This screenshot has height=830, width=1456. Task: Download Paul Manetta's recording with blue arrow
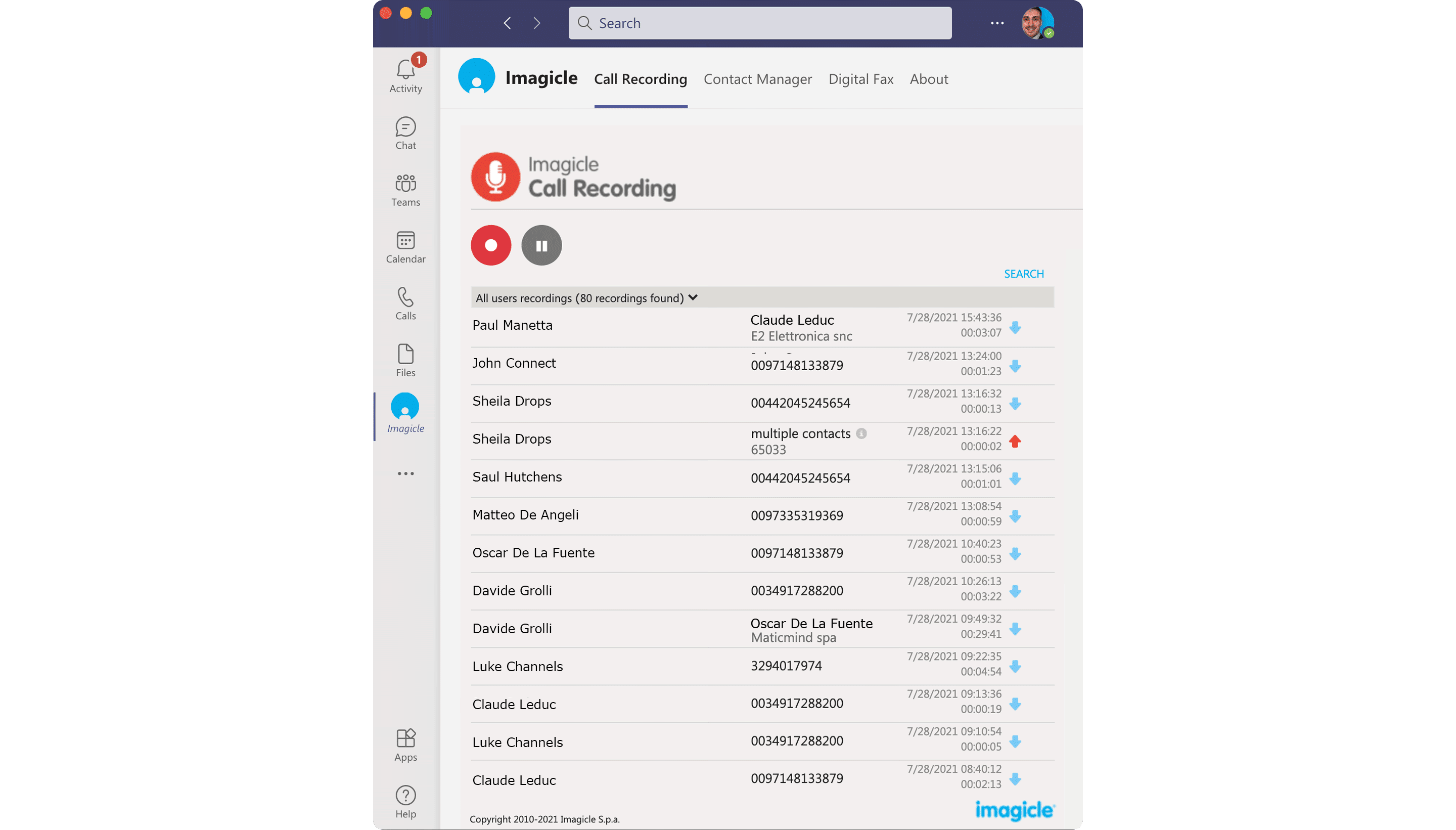(x=1015, y=328)
